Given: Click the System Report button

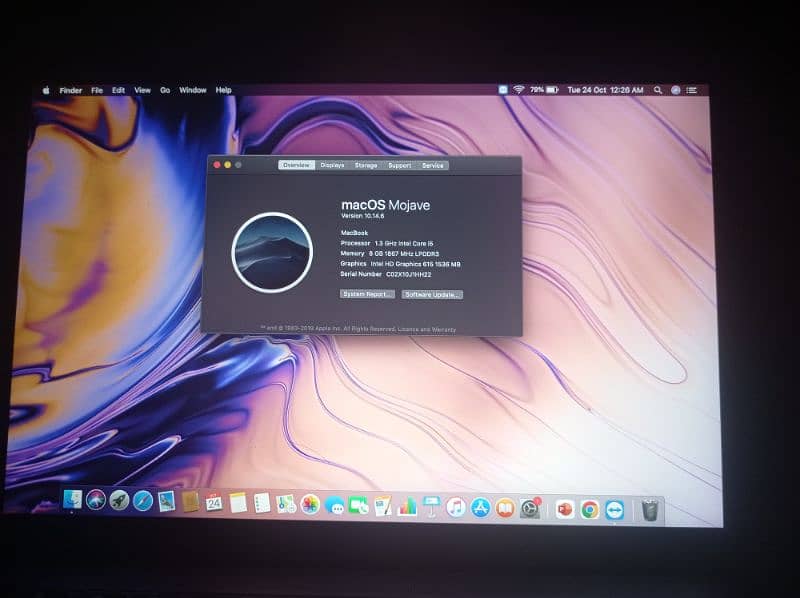Looking at the screenshot, I should click(x=367, y=294).
